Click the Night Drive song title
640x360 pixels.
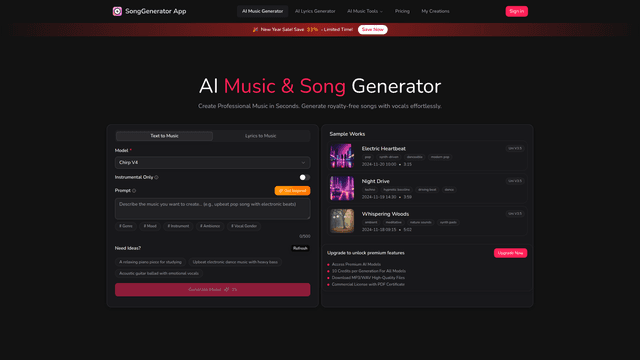[376, 181]
